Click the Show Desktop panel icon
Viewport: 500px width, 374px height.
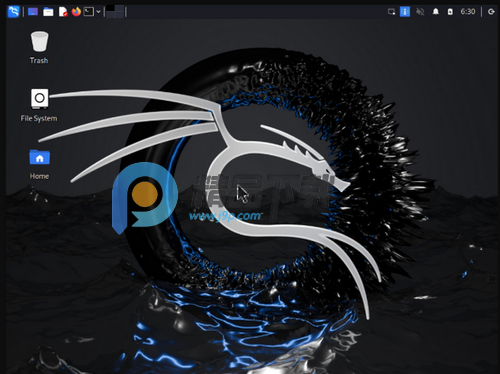pyautogui.click(x=33, y=12)
